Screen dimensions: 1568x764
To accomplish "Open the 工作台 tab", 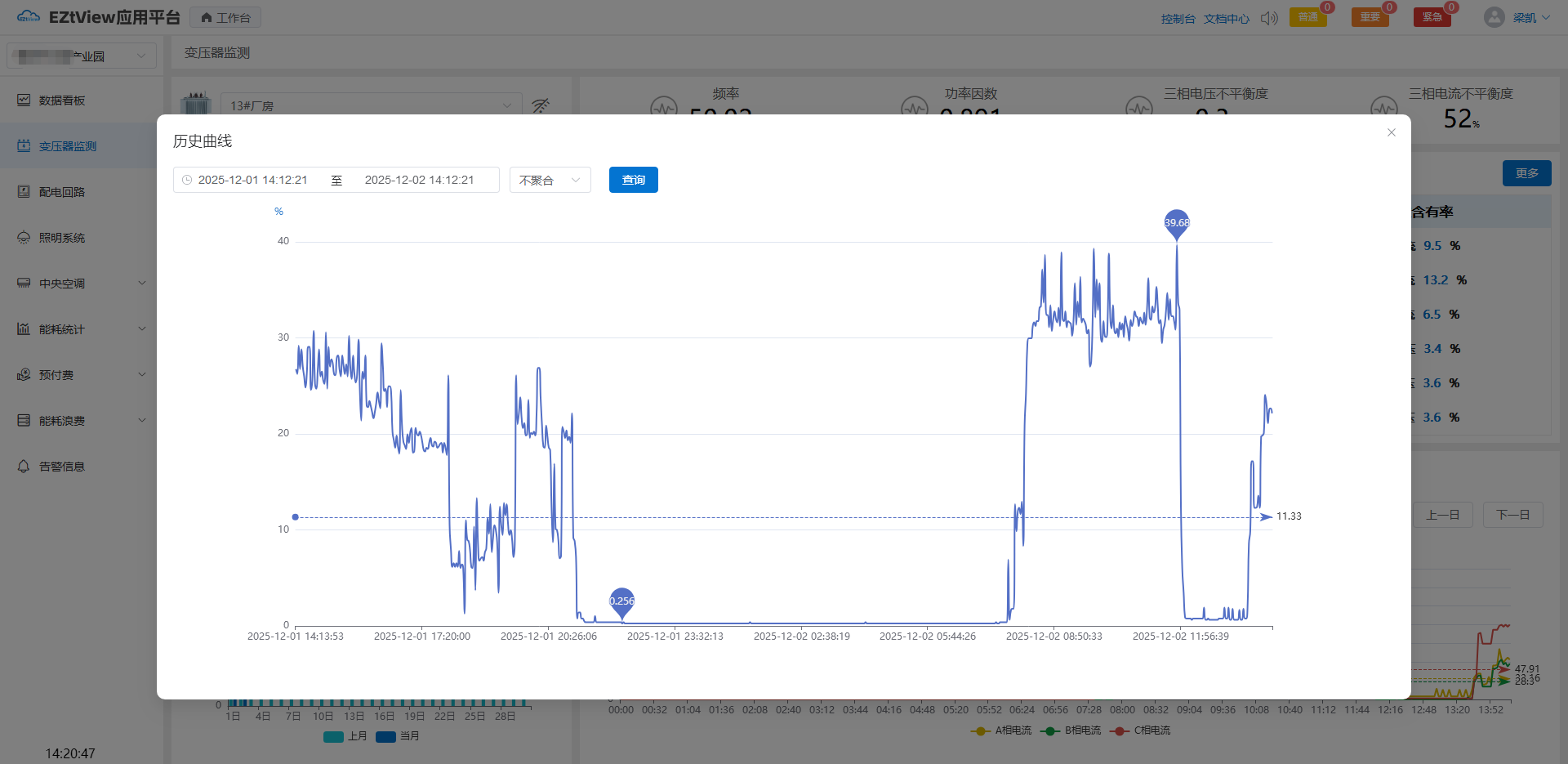I will point(225,17).
